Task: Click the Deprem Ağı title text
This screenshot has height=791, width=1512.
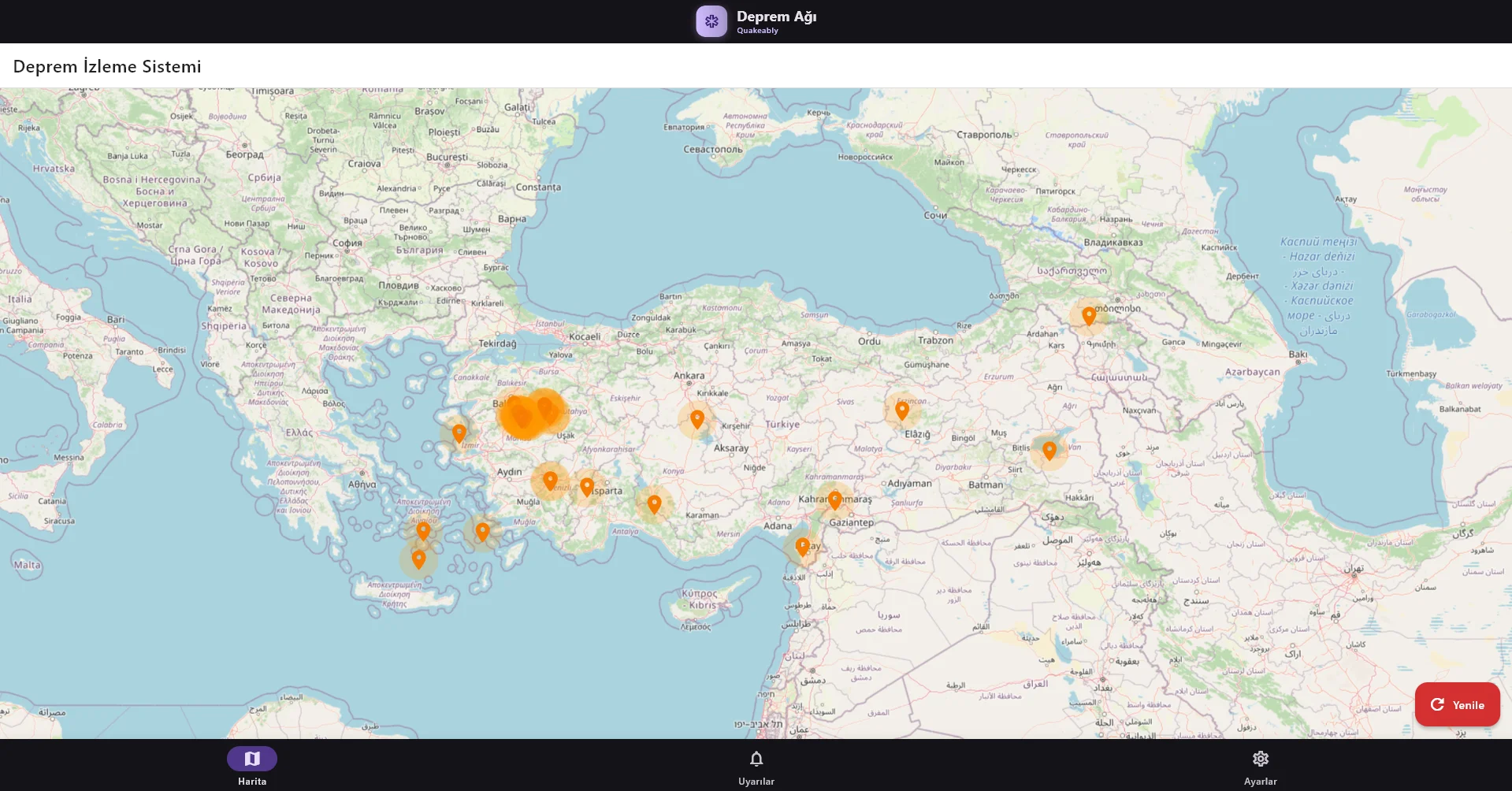Action: (x=776, y=17)
